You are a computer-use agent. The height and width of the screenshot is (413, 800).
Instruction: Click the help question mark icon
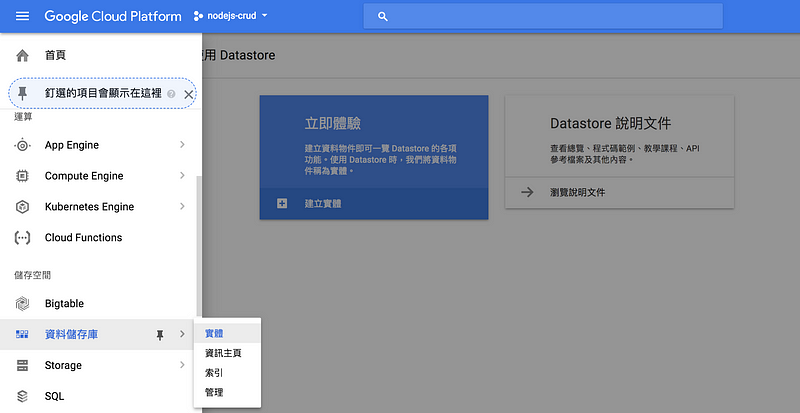pos(171,94)
